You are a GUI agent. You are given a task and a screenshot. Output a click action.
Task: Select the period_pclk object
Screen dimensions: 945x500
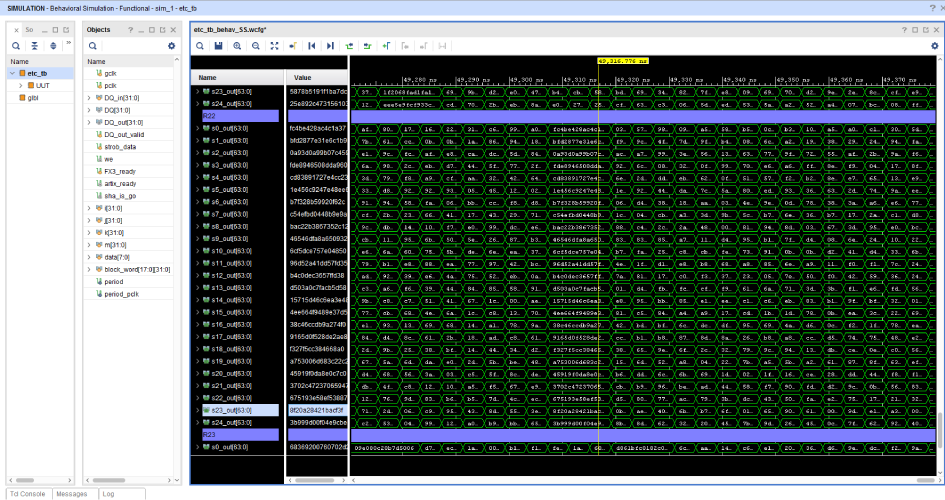point(121,294)
